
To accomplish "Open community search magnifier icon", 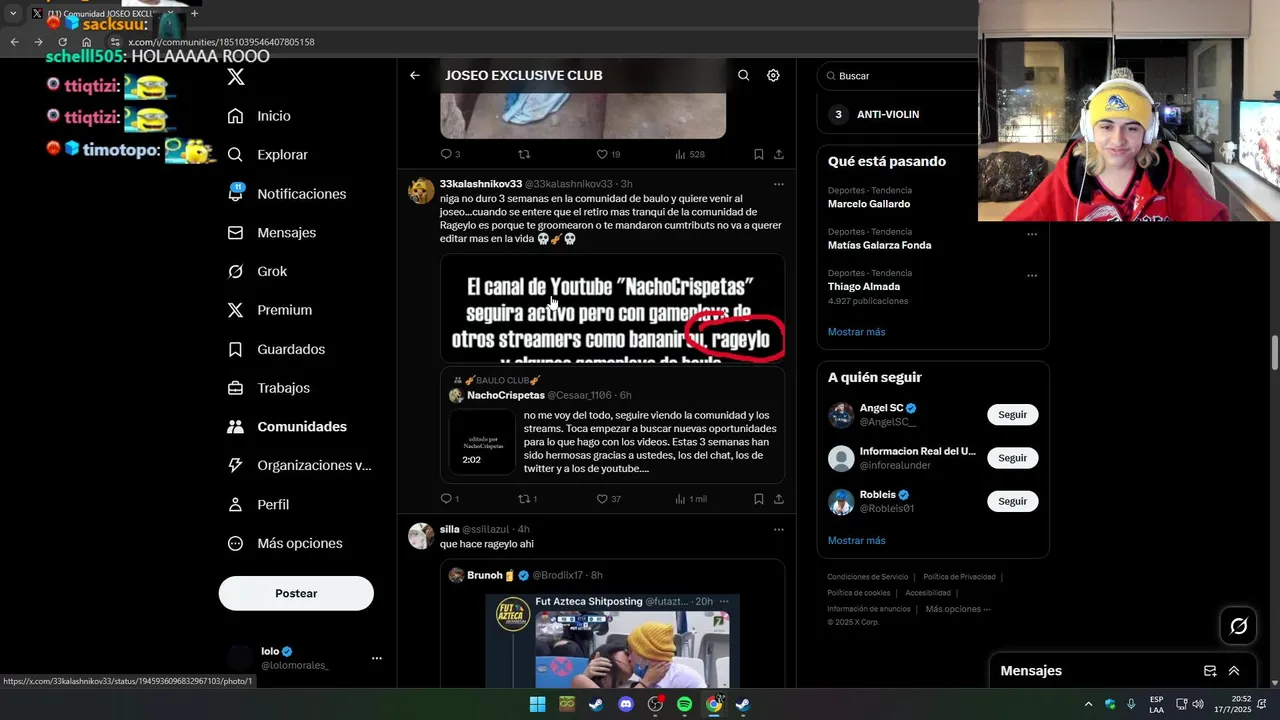I will click(743, 75).
